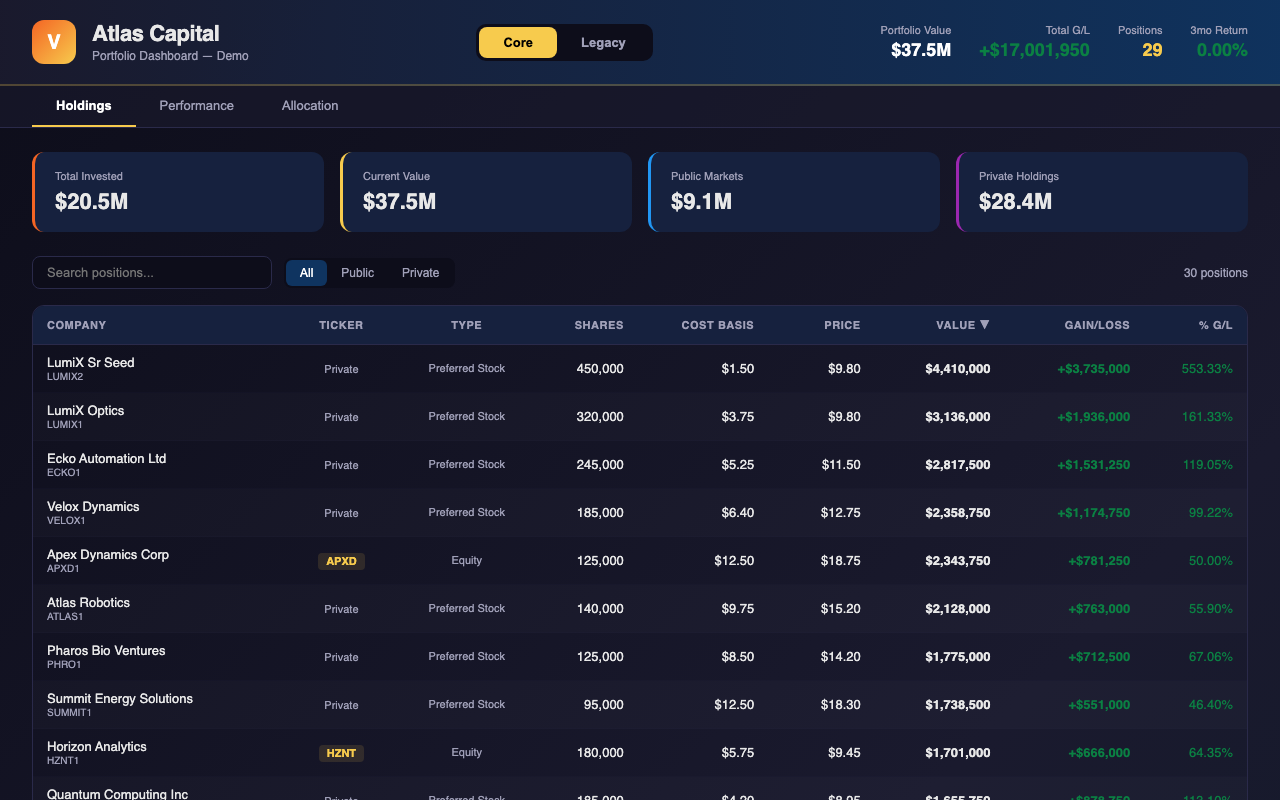Click the $2,358,750 value cell
Viewport: 1280px width, 800px height.
[x=958, y=513]
